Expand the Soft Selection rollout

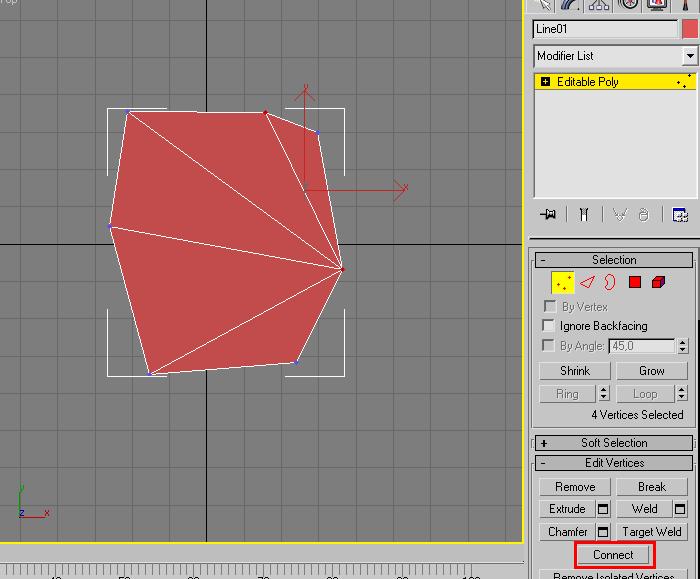click(614, 443)
